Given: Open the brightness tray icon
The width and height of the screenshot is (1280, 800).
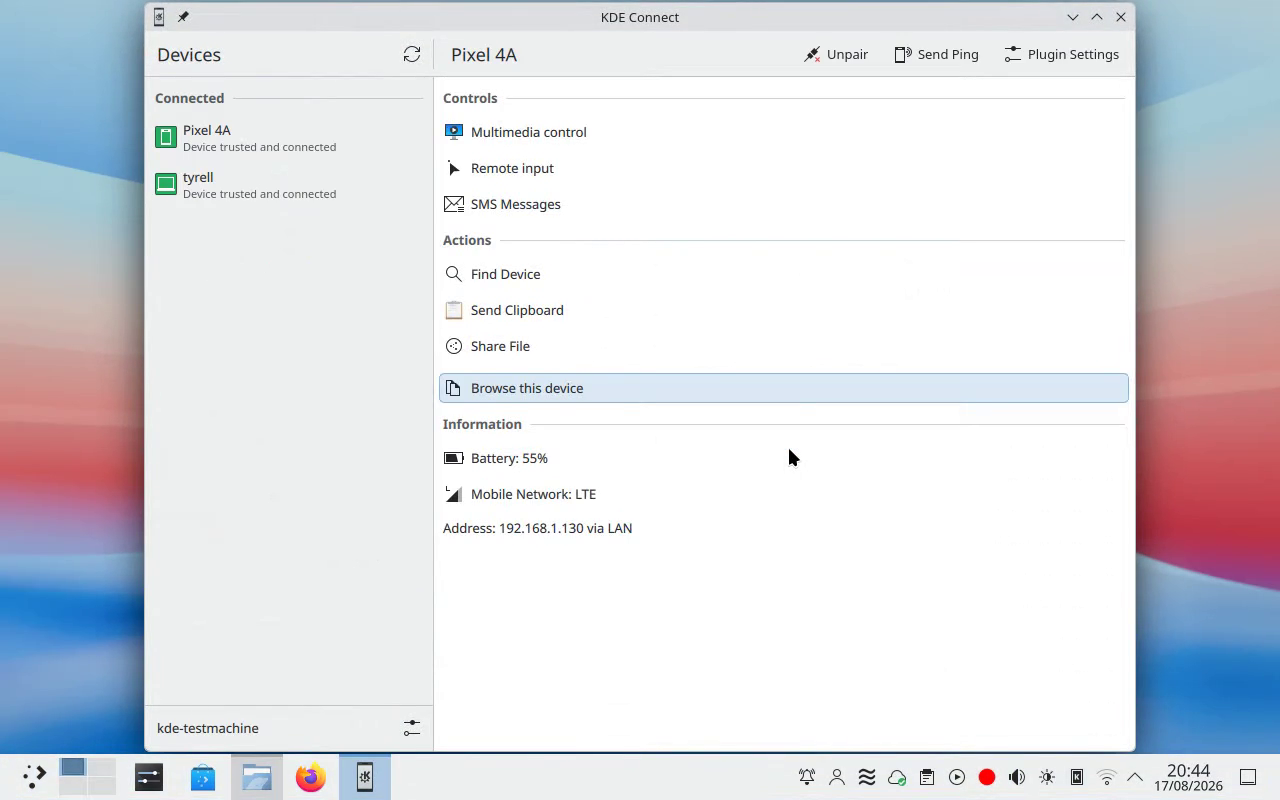Looking at the screenshot, I should pos(1047,777).
